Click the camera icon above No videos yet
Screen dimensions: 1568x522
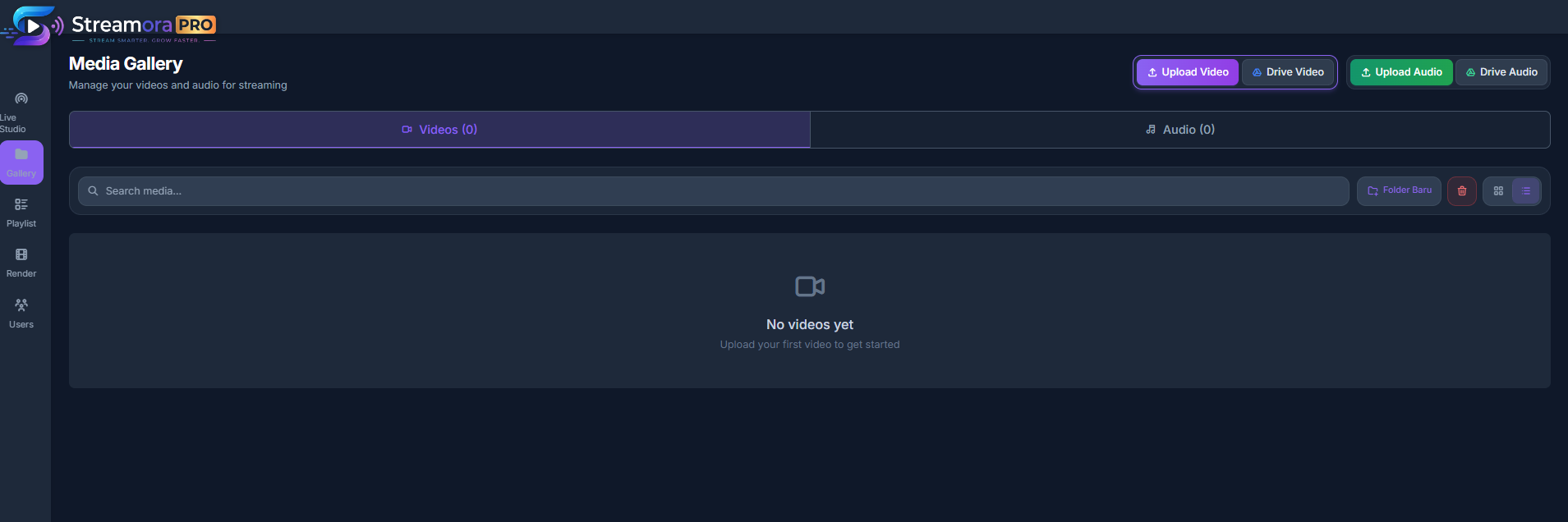coord(810,286)
